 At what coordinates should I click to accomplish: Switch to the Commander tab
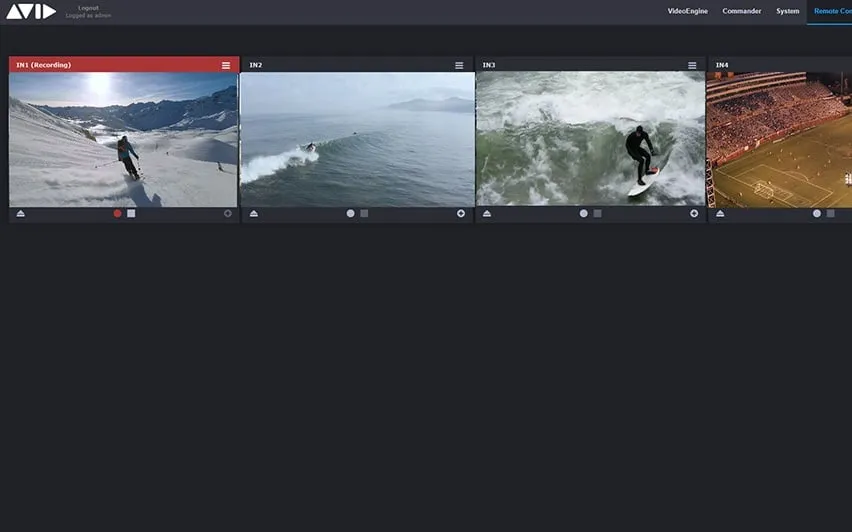click(x=742, y=11)
